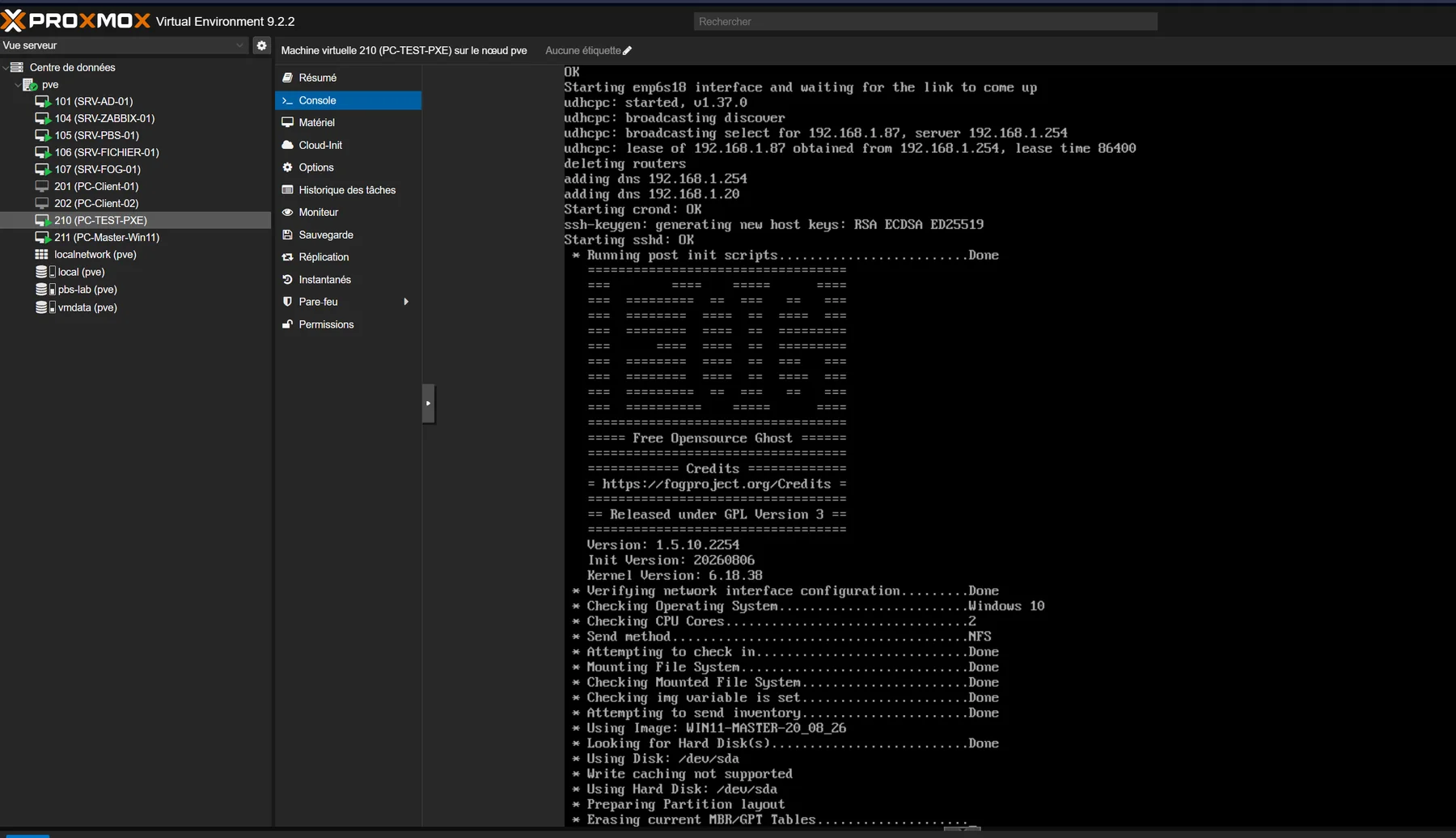1456x838 pixels.
Task: Click the local storage database icon
Action: [x=45, y=272]
